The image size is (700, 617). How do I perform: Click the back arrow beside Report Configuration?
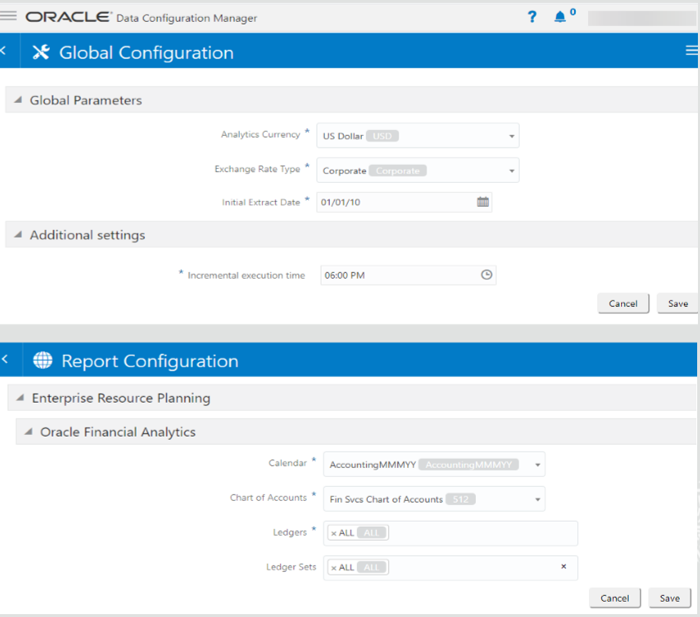click(4, 359)
